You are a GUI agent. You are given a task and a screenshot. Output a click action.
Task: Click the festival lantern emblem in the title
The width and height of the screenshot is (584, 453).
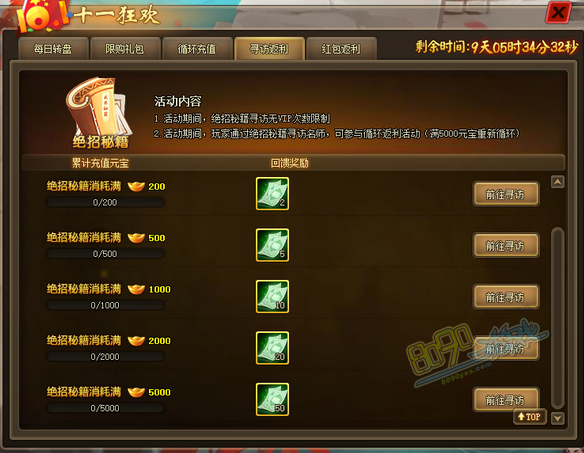click(42, 16)
